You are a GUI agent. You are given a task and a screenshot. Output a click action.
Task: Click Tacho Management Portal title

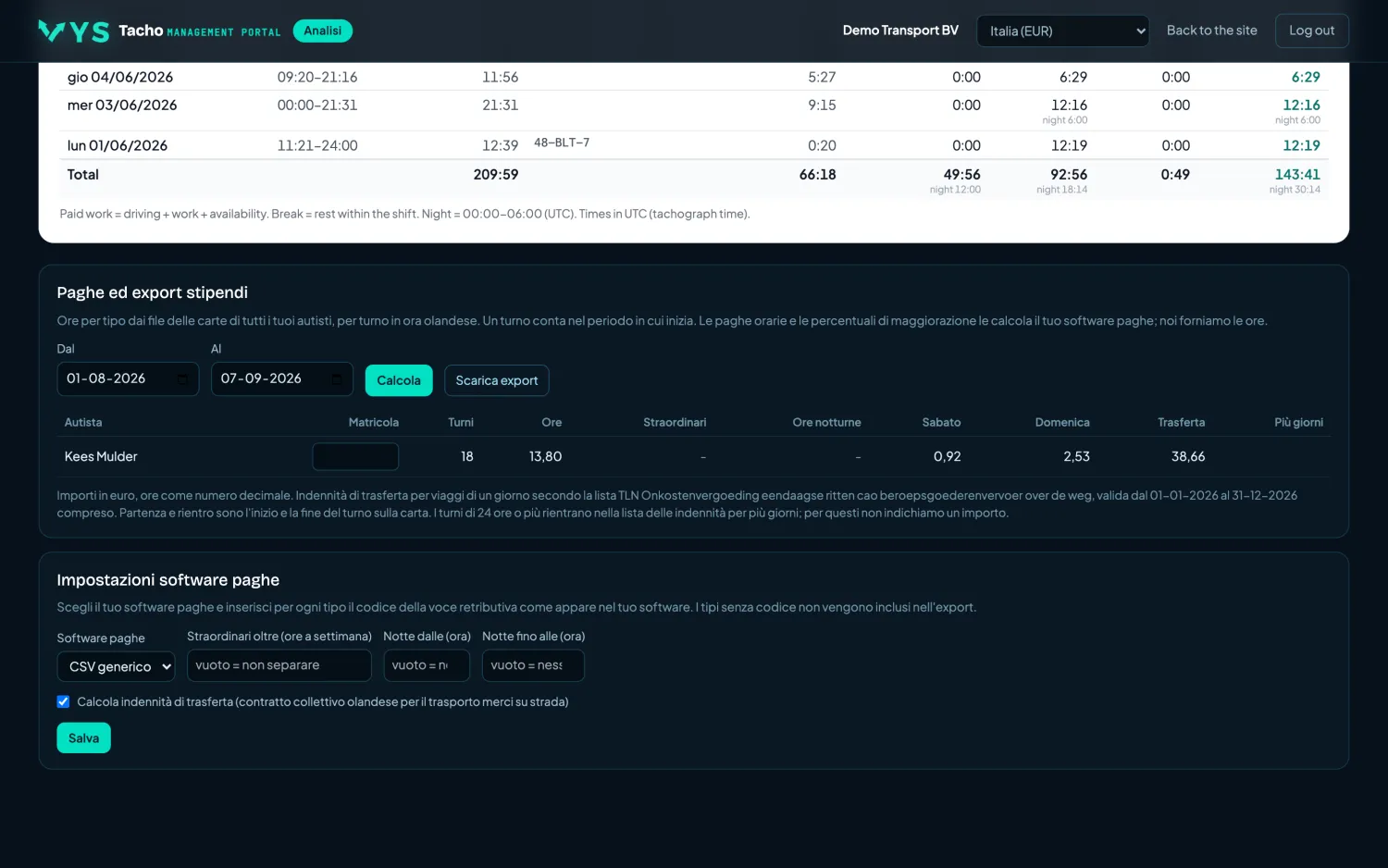(199, 31)
